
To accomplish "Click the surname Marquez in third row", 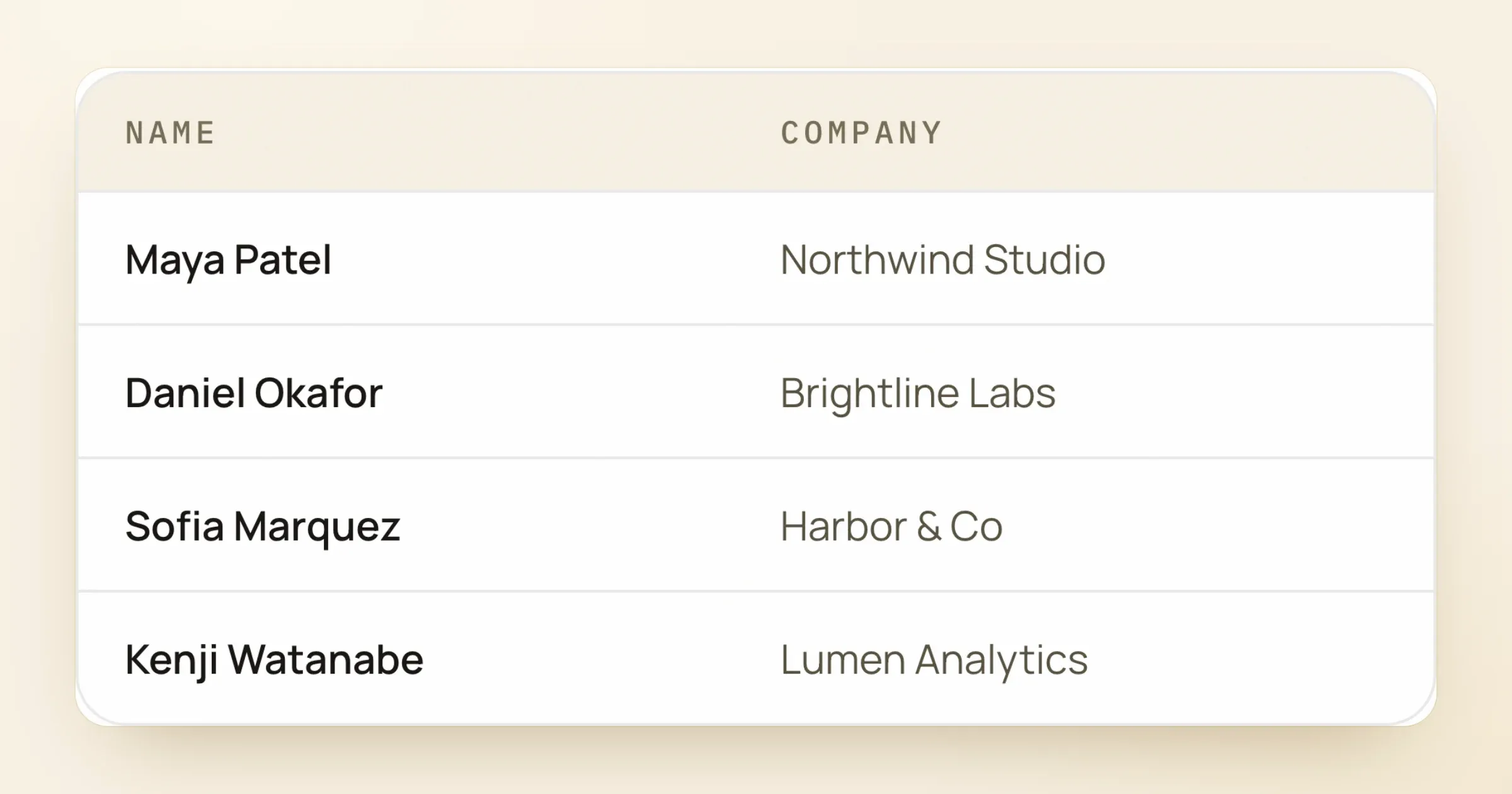I will click(x=318, y=527).
